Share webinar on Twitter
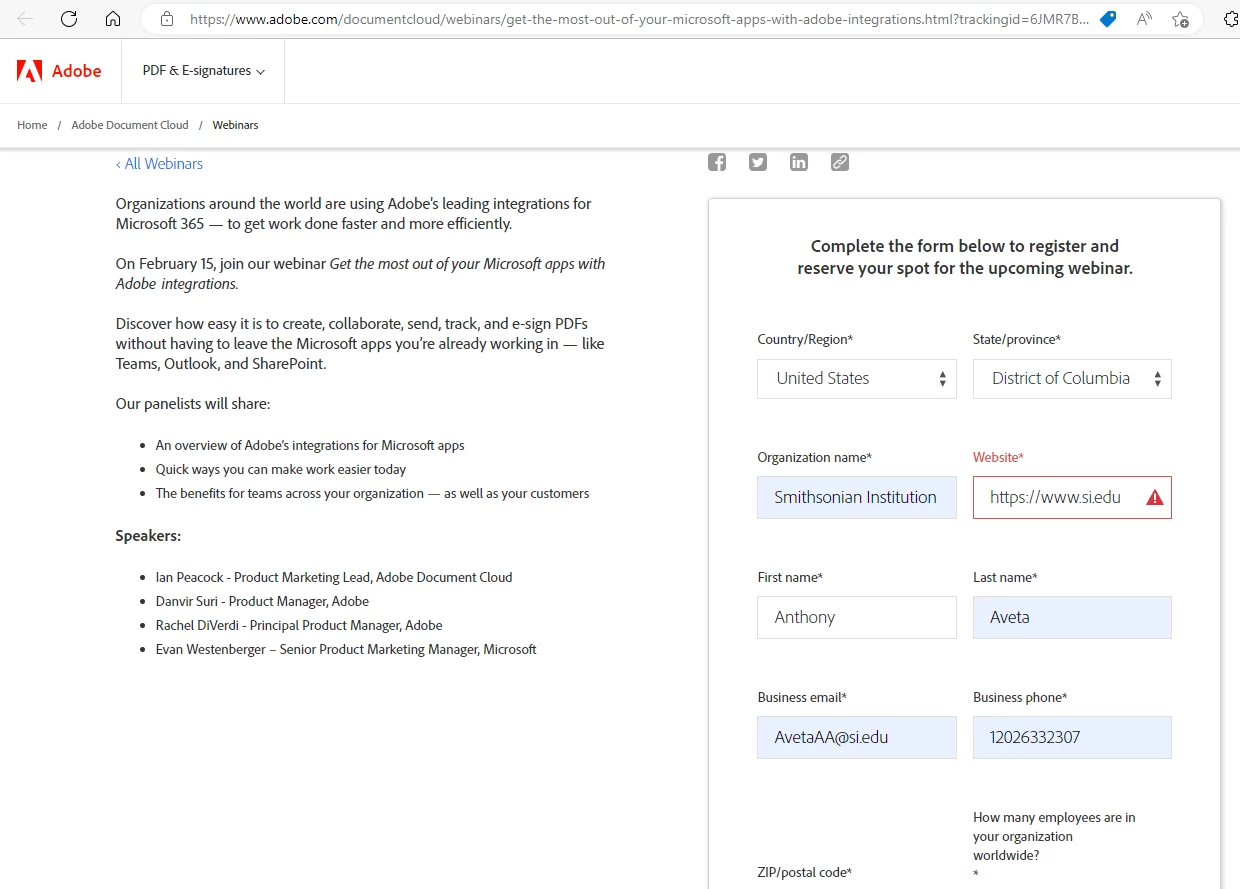1240x889 pixels. click(758, 162)
